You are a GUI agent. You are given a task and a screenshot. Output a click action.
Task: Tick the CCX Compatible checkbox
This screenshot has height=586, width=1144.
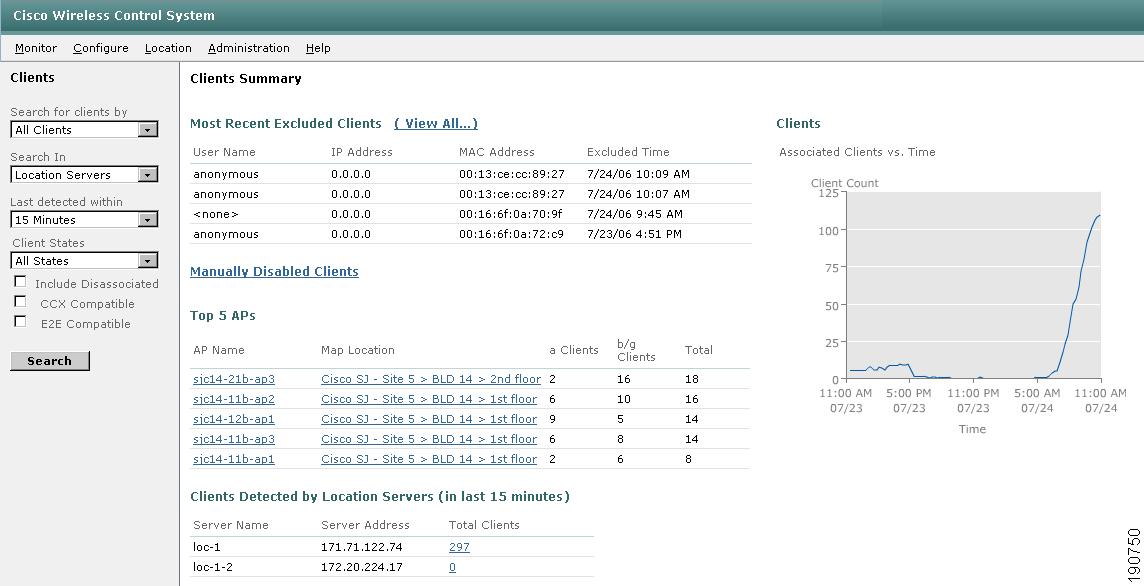click(20, 301)
